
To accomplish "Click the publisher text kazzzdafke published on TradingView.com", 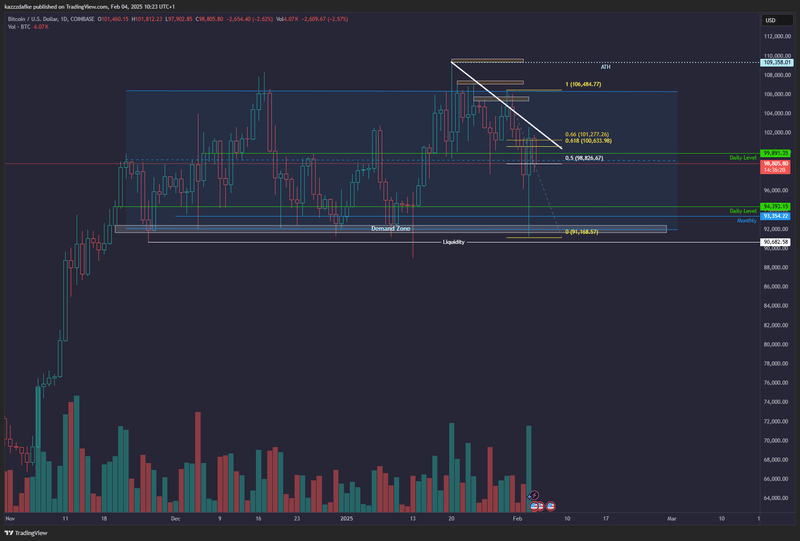I will pos(57,7).
